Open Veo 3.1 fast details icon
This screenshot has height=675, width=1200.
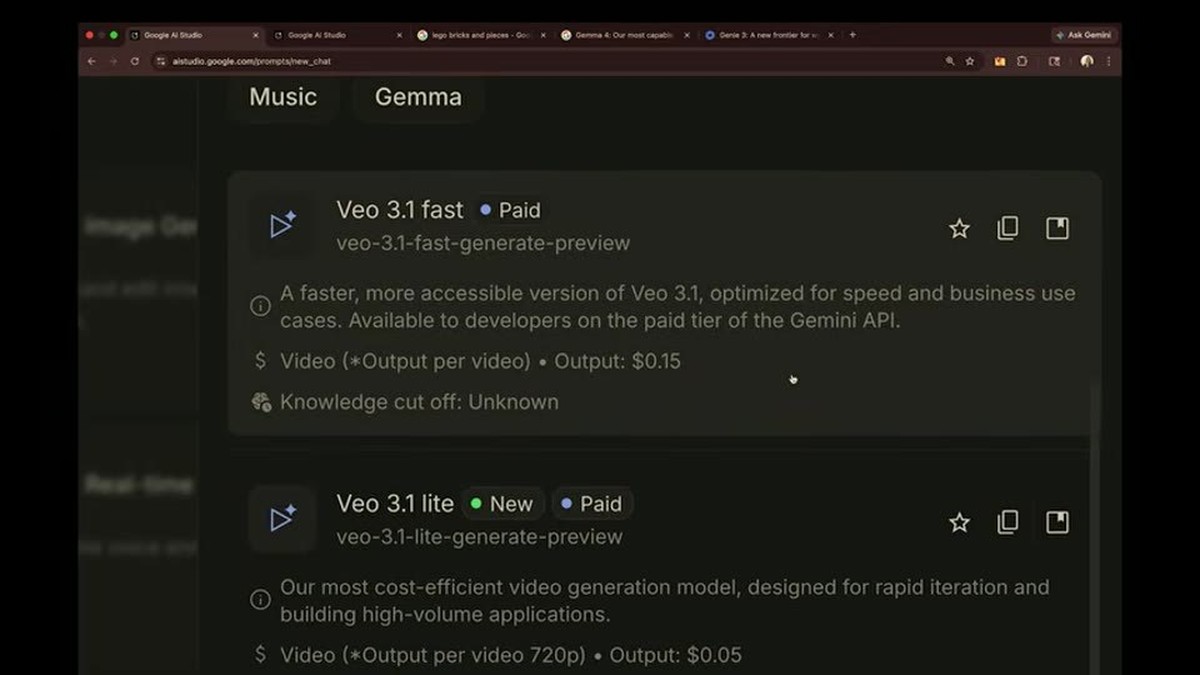[1057, 229]
